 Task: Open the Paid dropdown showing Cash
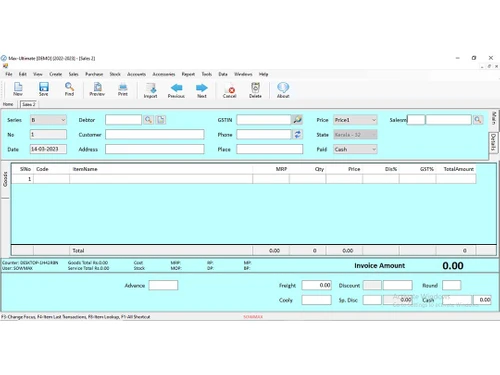[355, 149]
